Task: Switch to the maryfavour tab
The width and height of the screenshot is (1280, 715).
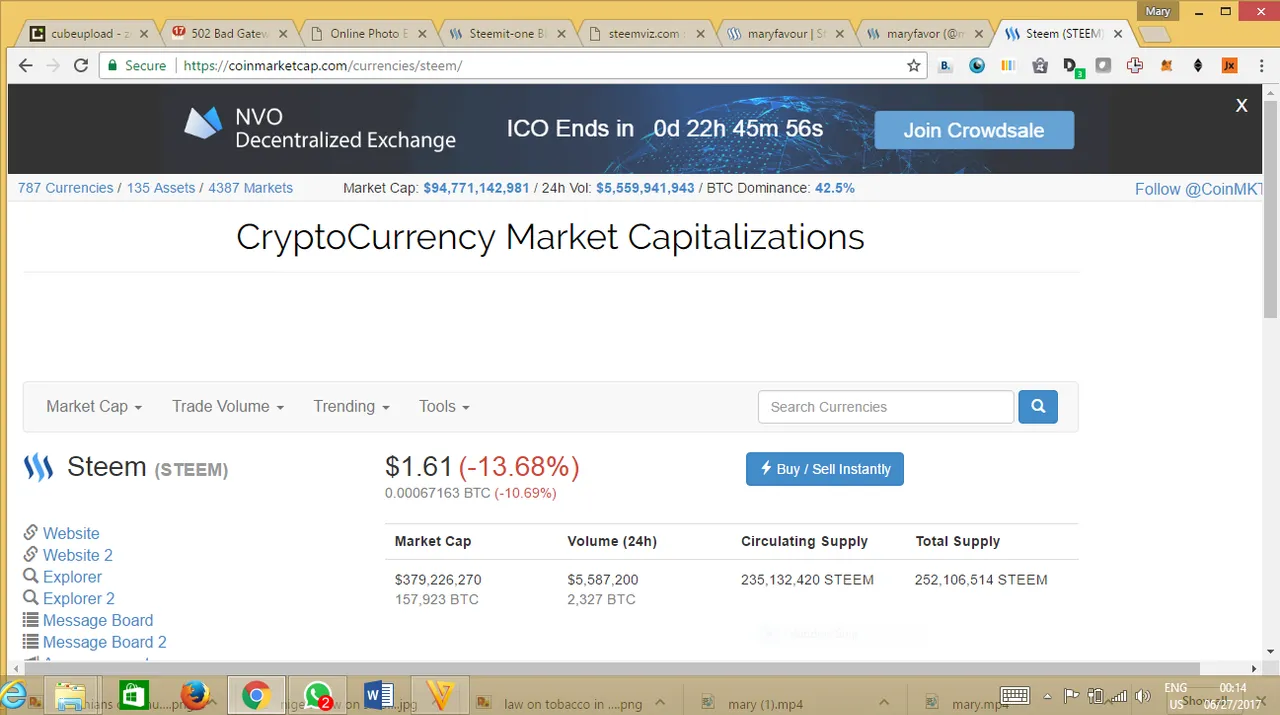Action: coord(783,33)
